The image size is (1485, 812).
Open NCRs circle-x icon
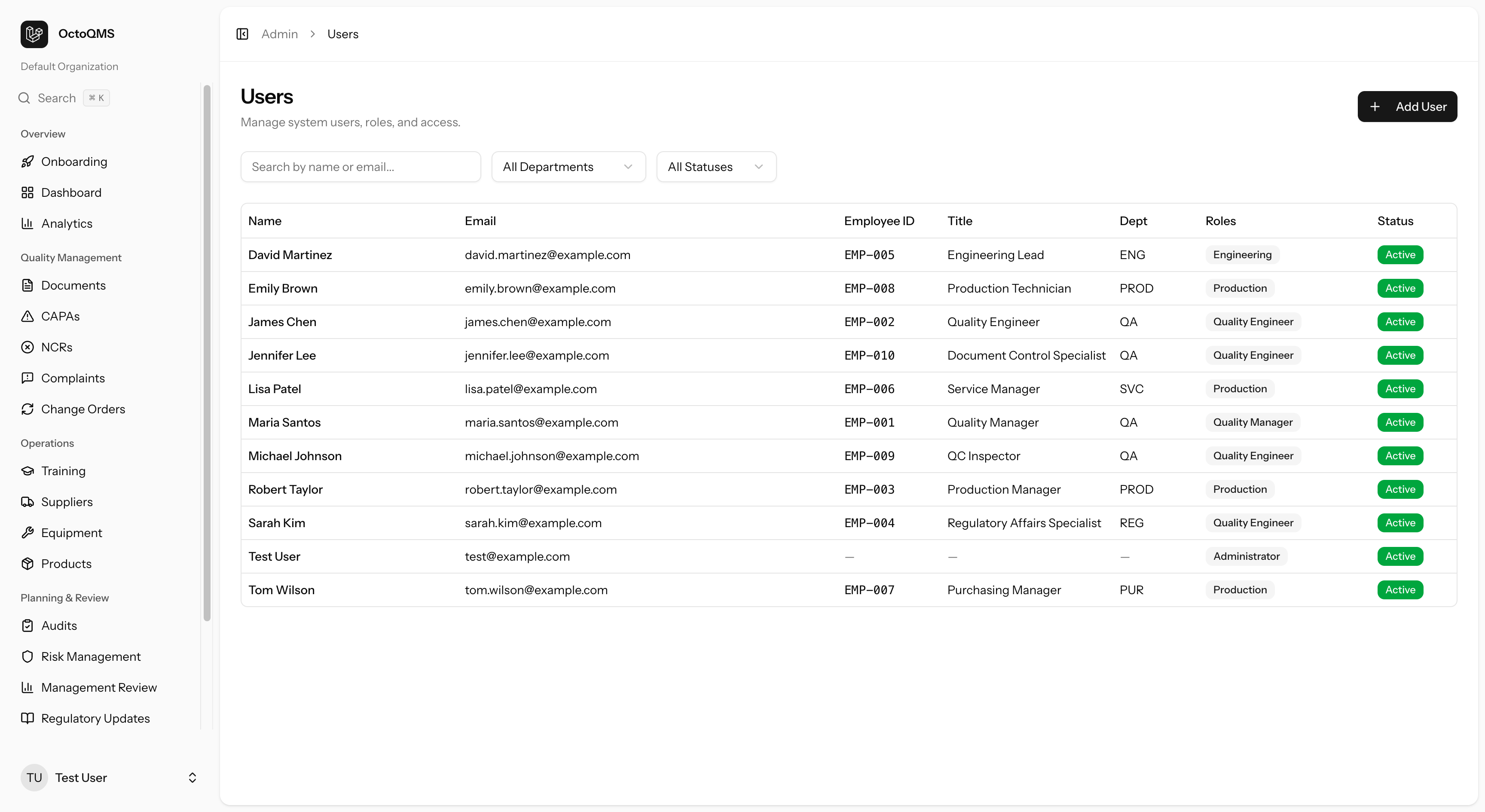point(27,347)
